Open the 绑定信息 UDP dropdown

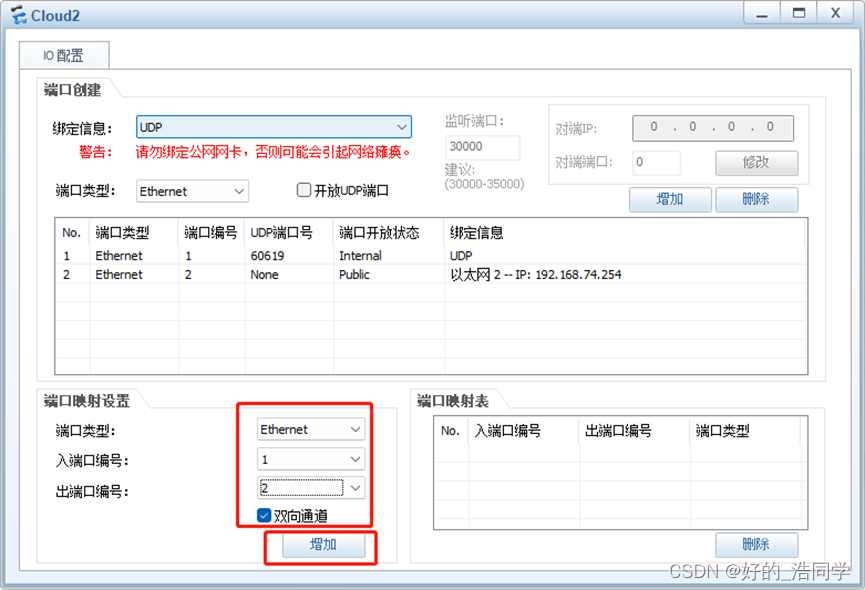274,127
